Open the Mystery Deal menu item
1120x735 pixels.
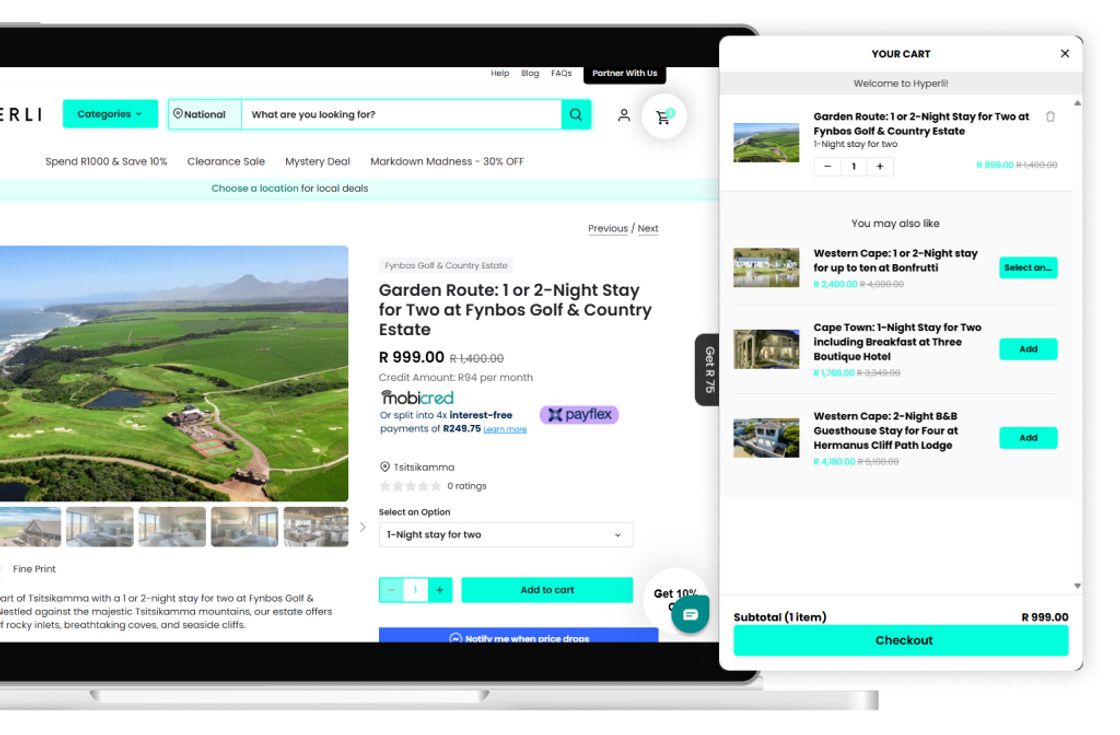pyautogui.click(x=317, y=161)
